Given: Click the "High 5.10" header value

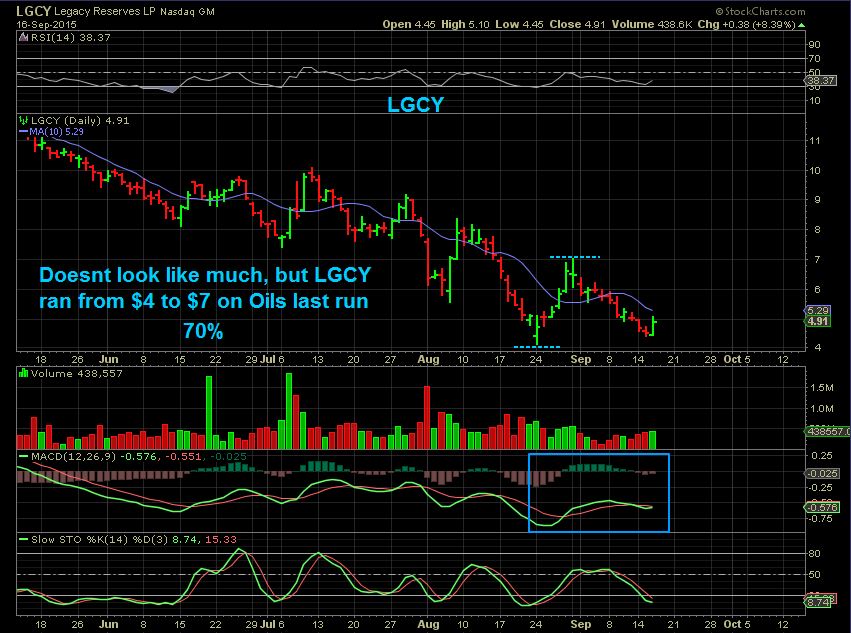Looking at the screenshot, I should point(465,24).
